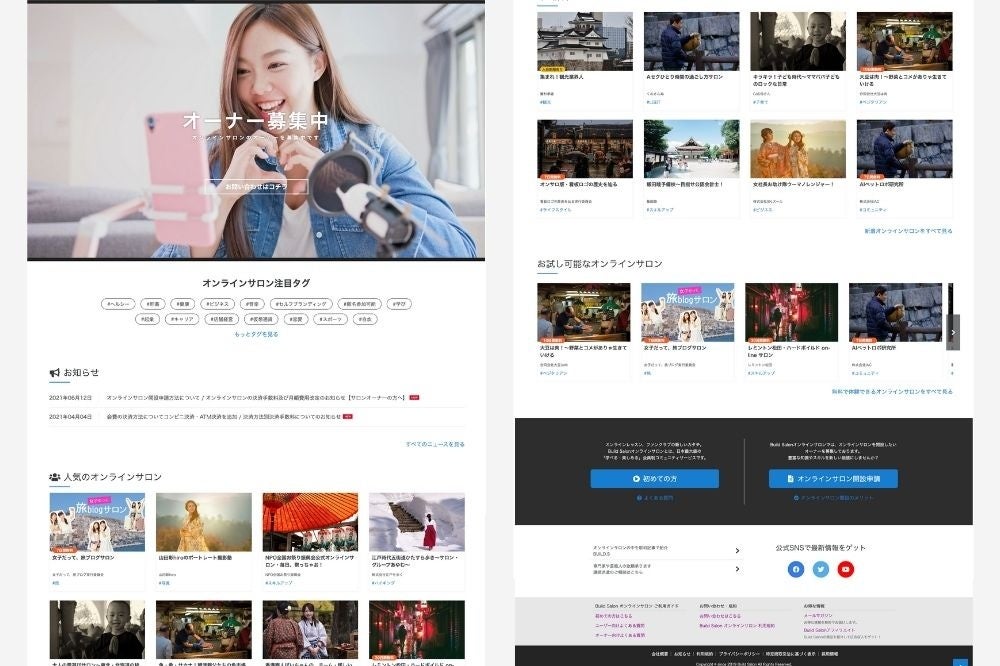The image size is (1000, 666).
Task: Toggle the #ヘルシー tag filter
Action: pyautogui.click(x=116, y=303)
